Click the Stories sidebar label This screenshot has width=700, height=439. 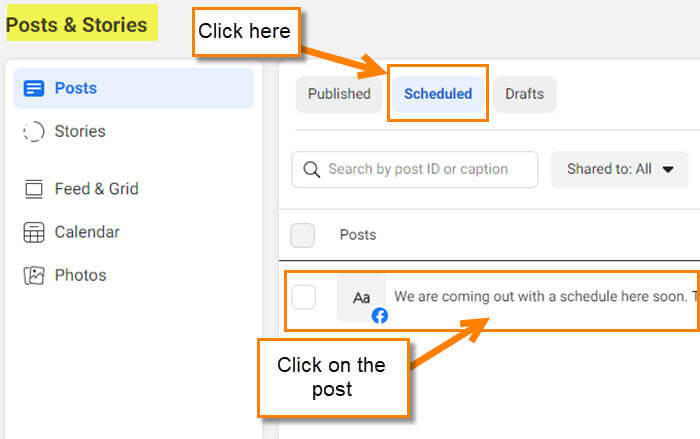coord(80,131)
